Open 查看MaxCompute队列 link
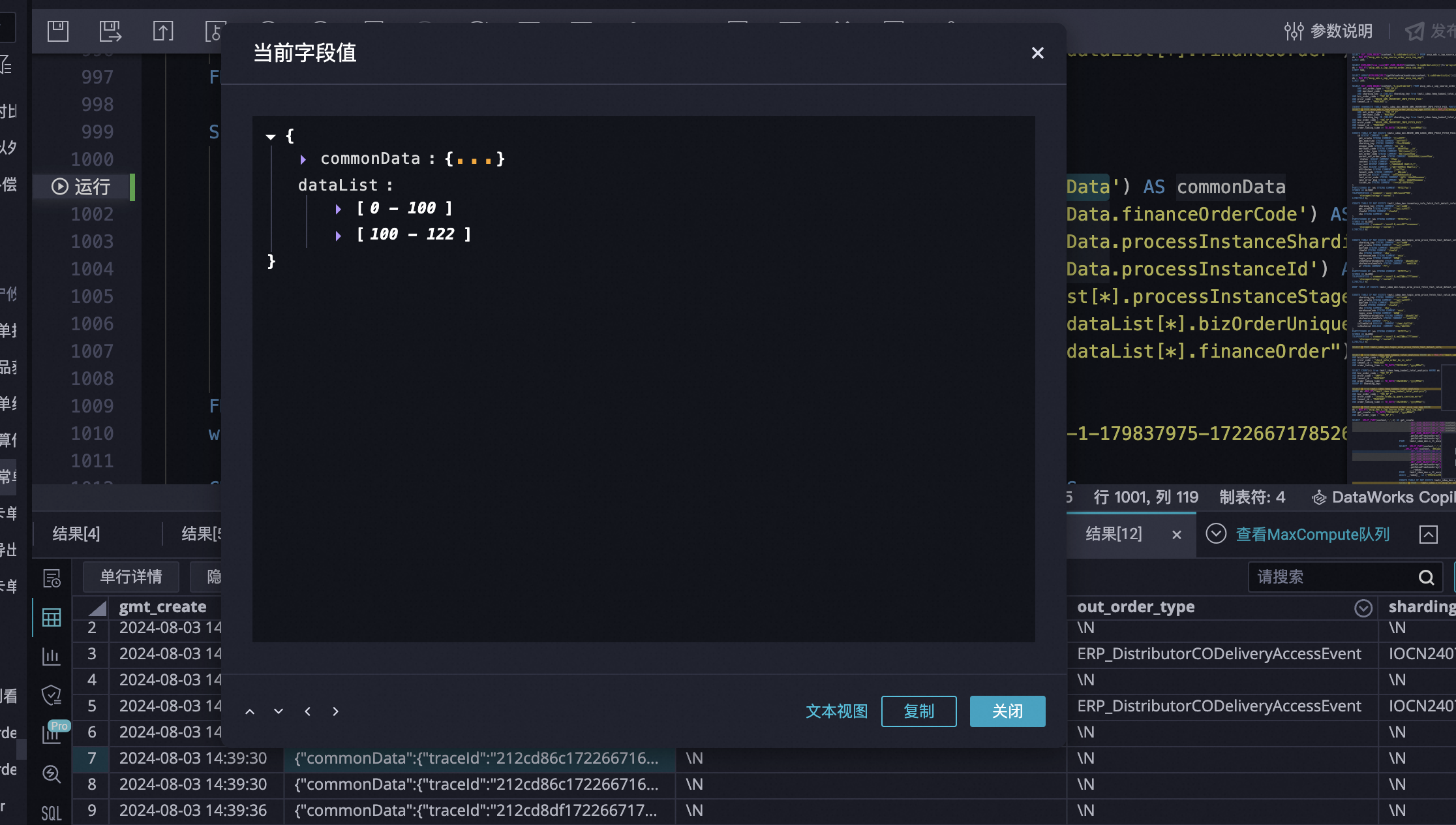 (1312, 534)
